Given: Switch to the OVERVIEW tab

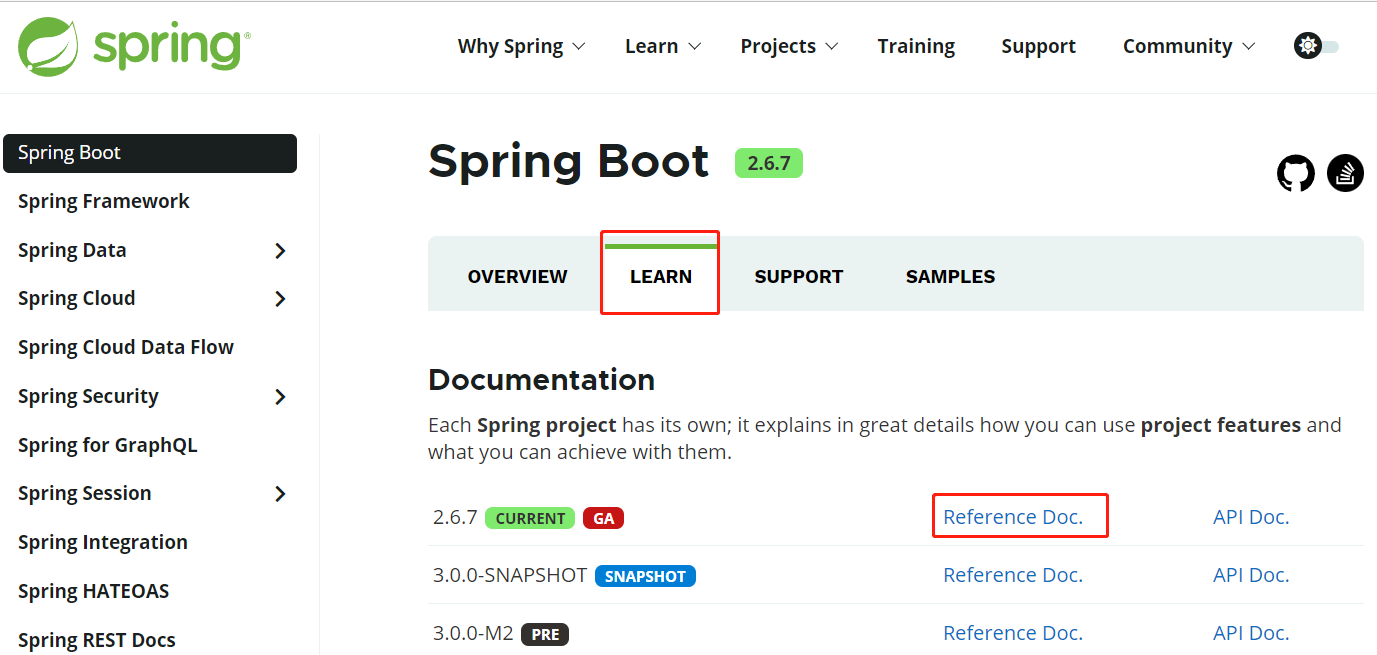Looking at the screenshot, I should coord(517,277).
